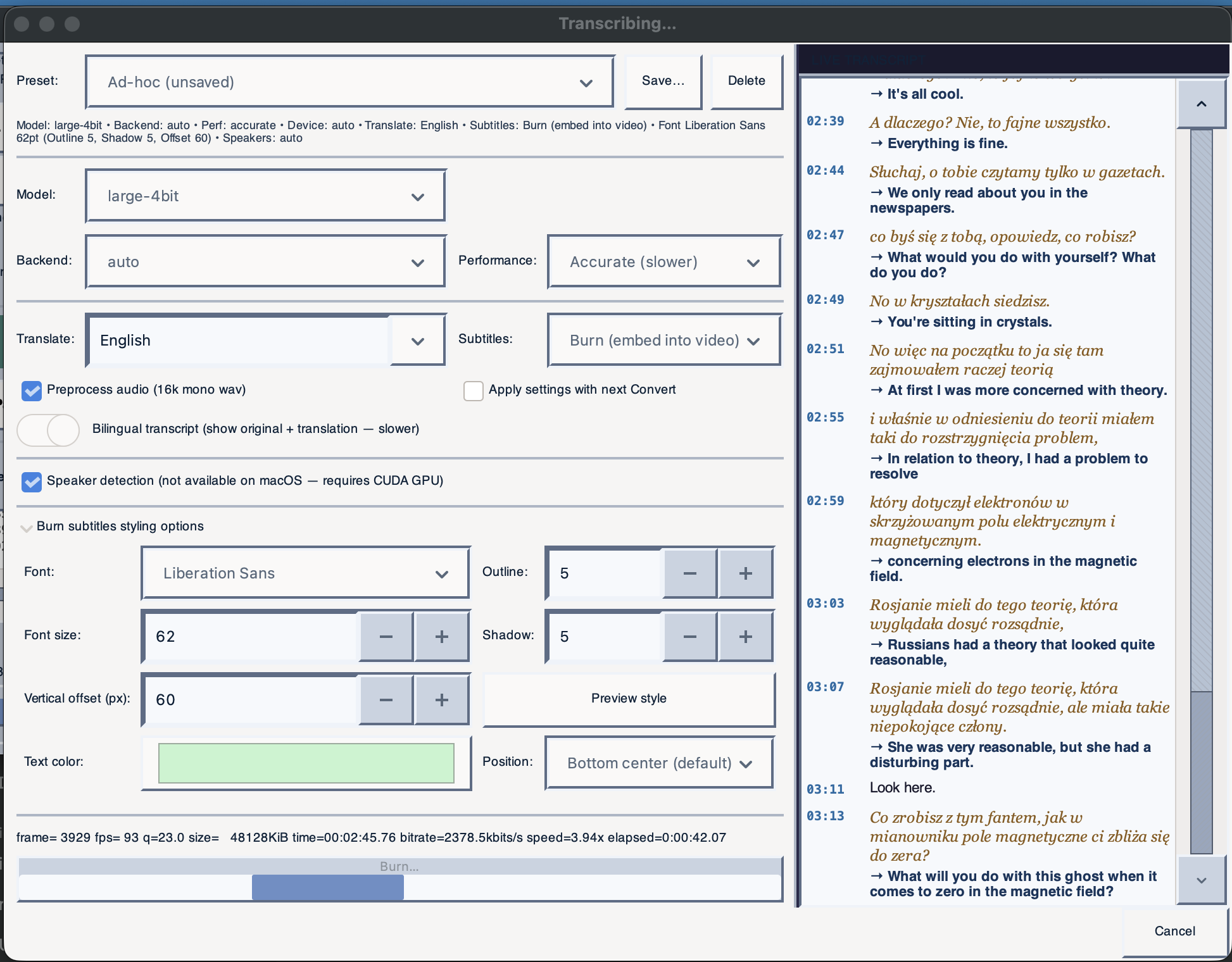The image size is (1232, 962).
Task: Open the Font dropdown showing Liberation Sans
Action: [306, 573]
